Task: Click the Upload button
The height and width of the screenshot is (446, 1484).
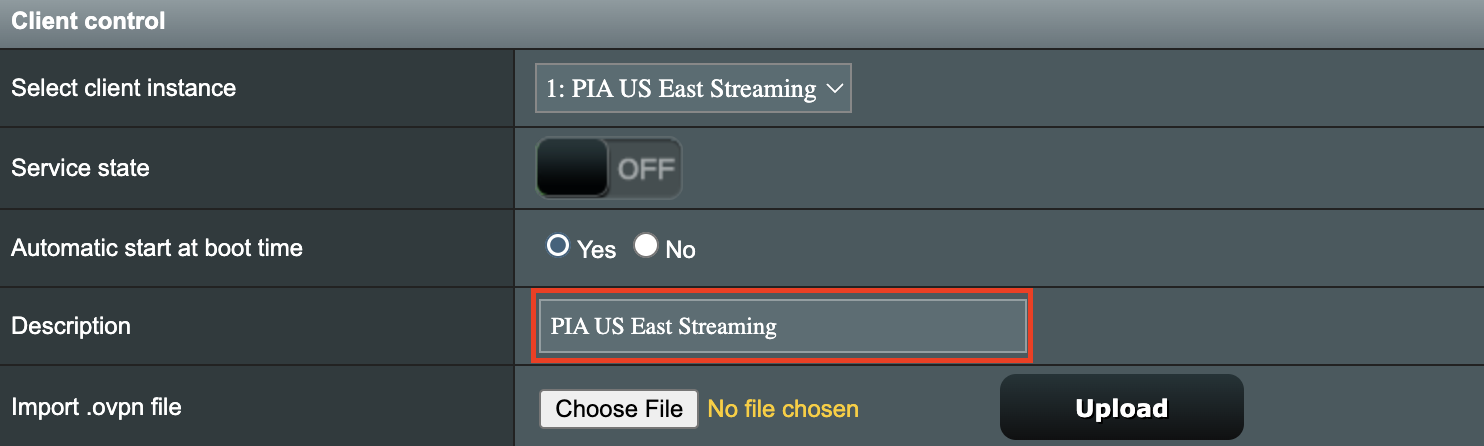Action: click(1121, 408)
